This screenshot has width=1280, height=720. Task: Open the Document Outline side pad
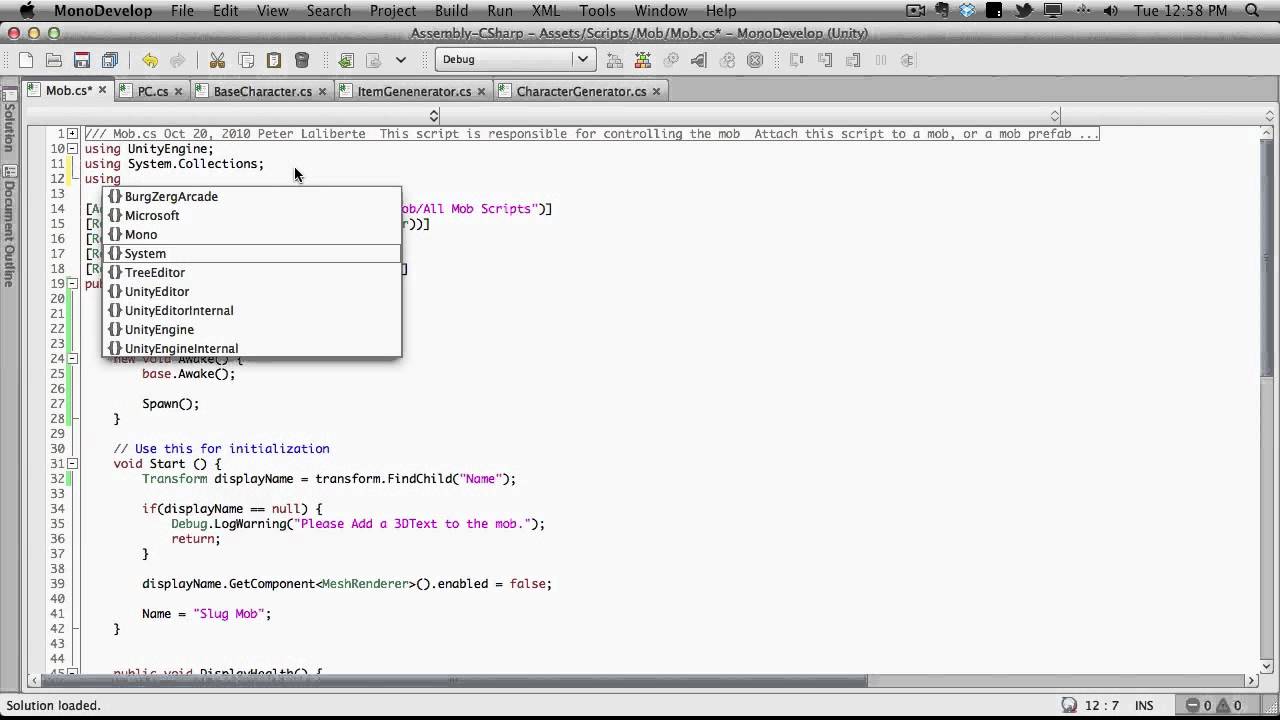point(9,227)
